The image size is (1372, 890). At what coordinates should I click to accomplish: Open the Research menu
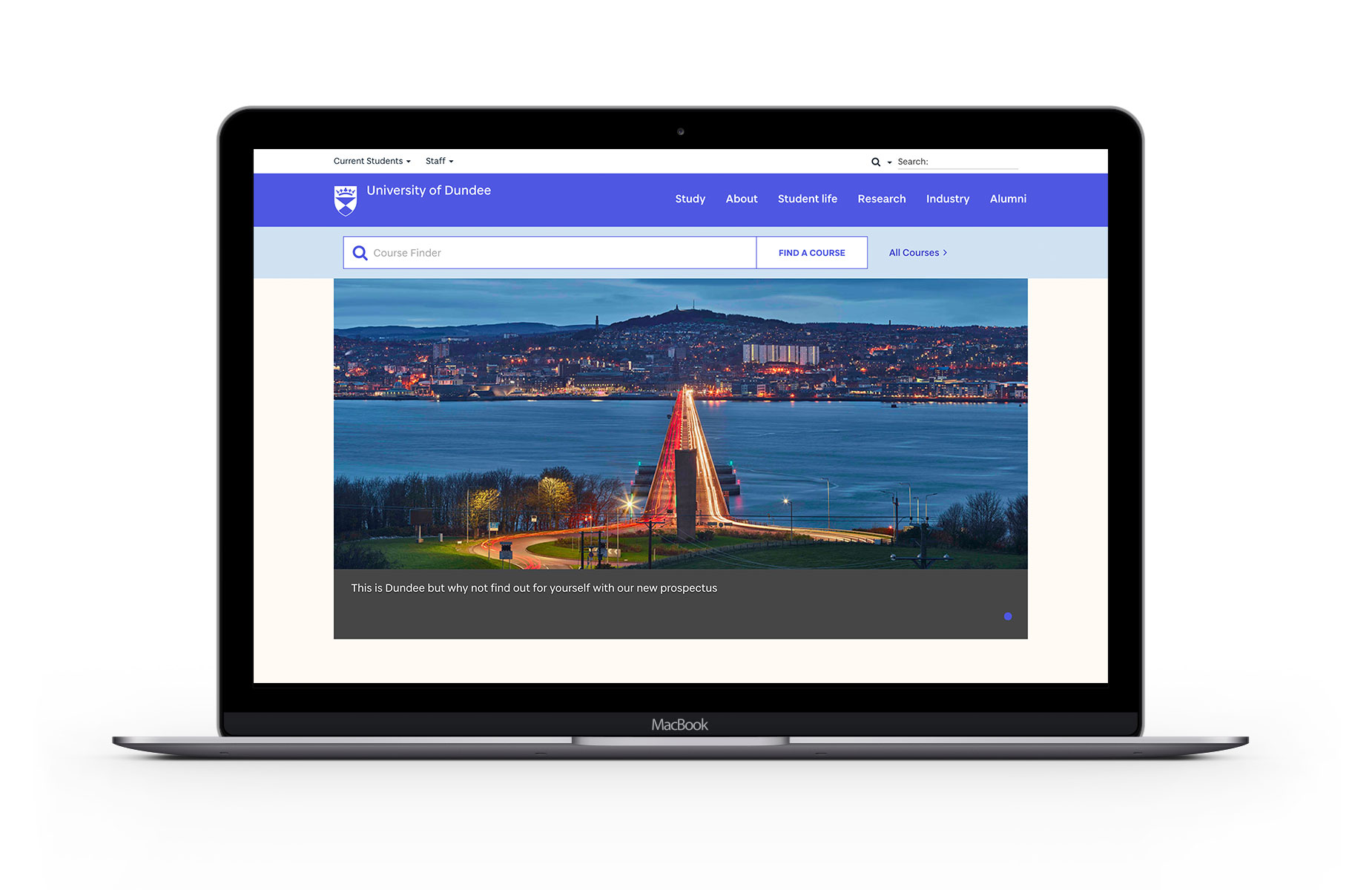coord(881,199)
